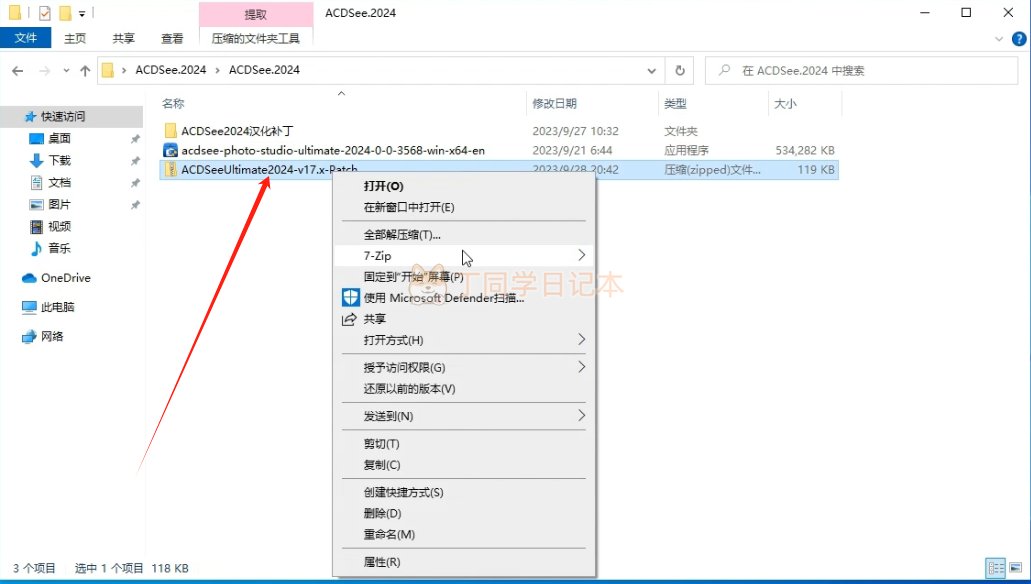This screenshot has width=1031, height=584.
Task: Switch to details view icon in status bar
Action: click(x=996, y=568)
